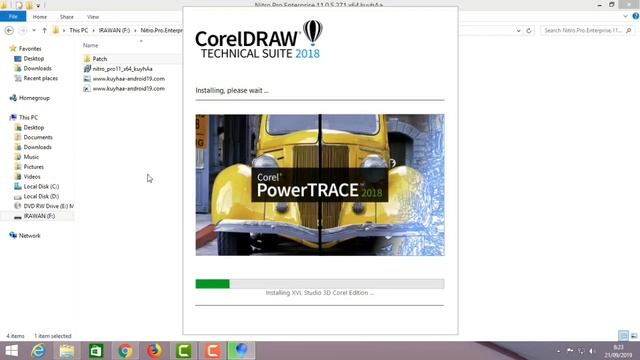Open the green Store taskbar icon
The image size is (640, 360).
pos(96,351)
